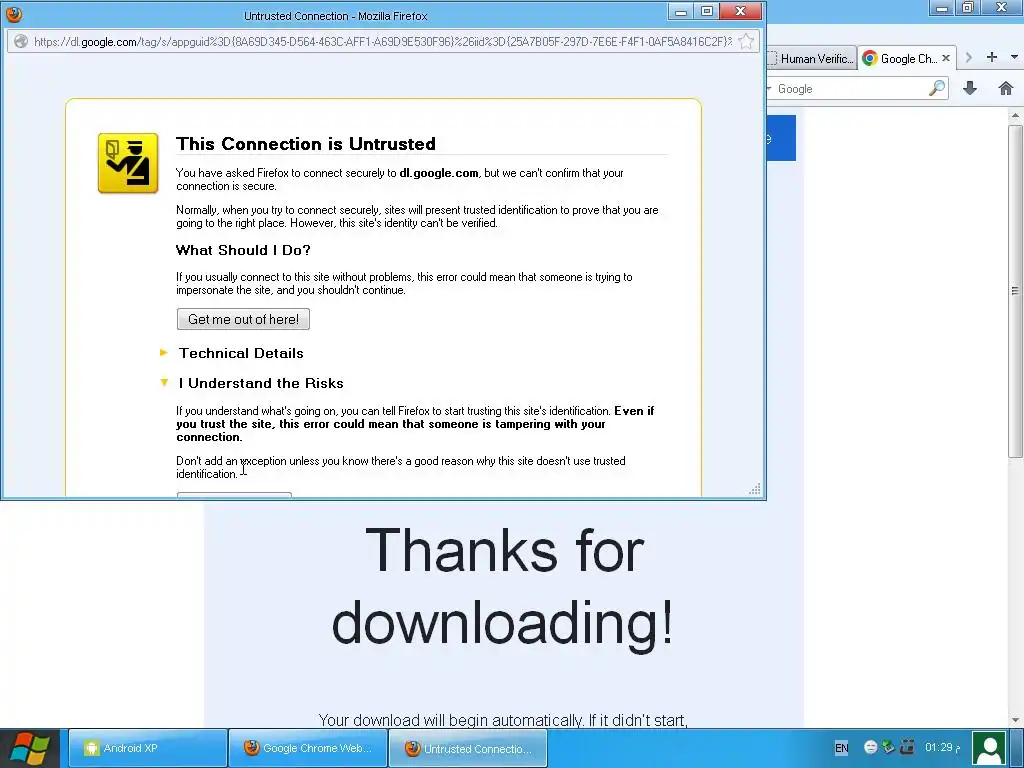This screenshot has width=1024, height=768.
Task: Click the scrollbar up arrow in the background window
Action: (x=1015, y=116)
